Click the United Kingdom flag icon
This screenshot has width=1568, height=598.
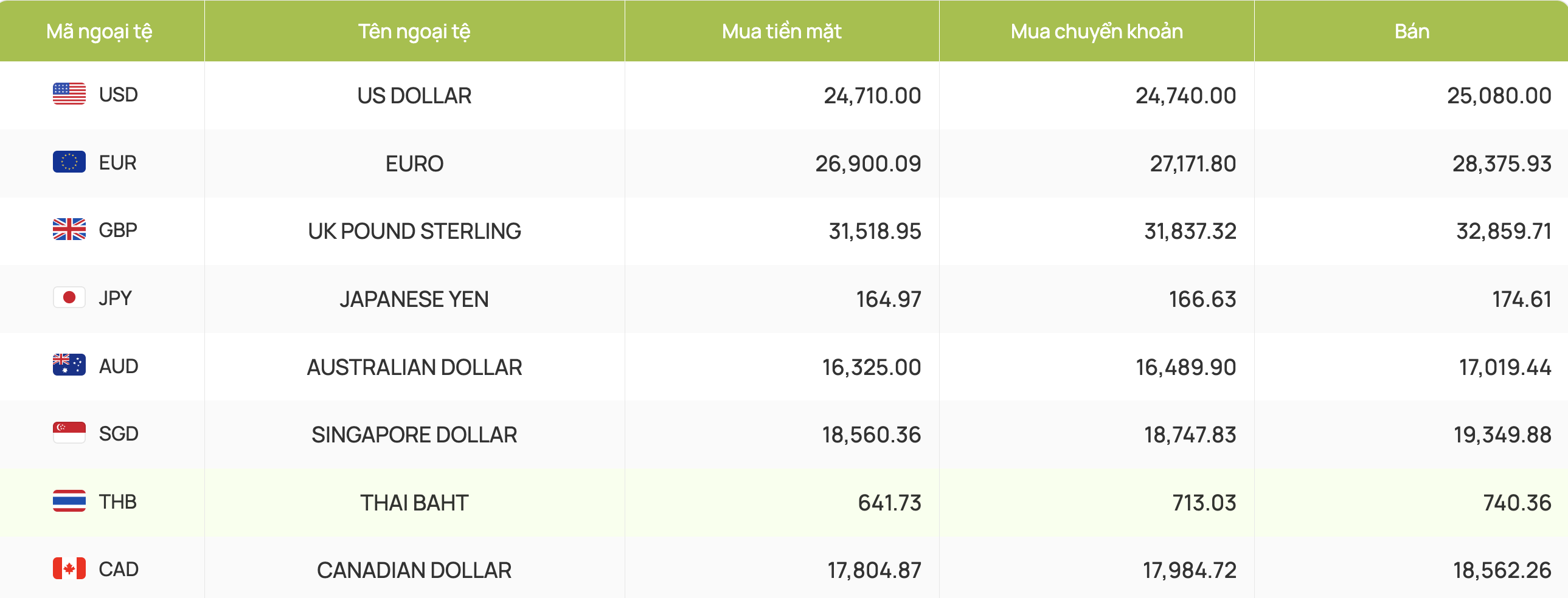69,230
